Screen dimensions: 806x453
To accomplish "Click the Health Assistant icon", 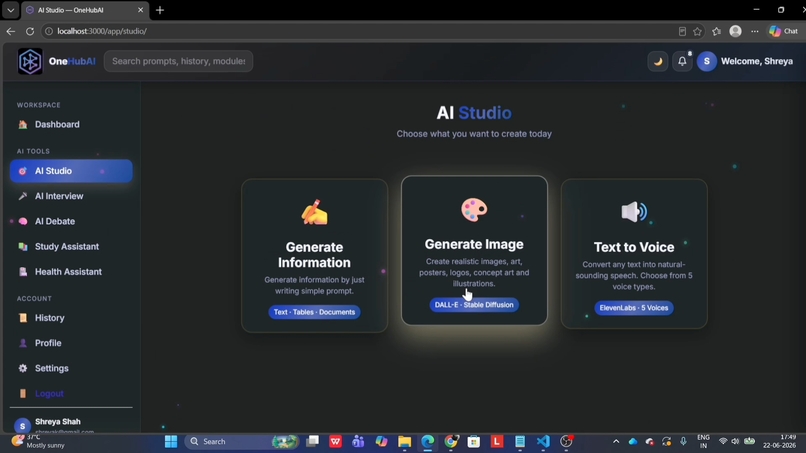I will click(23, 271).
